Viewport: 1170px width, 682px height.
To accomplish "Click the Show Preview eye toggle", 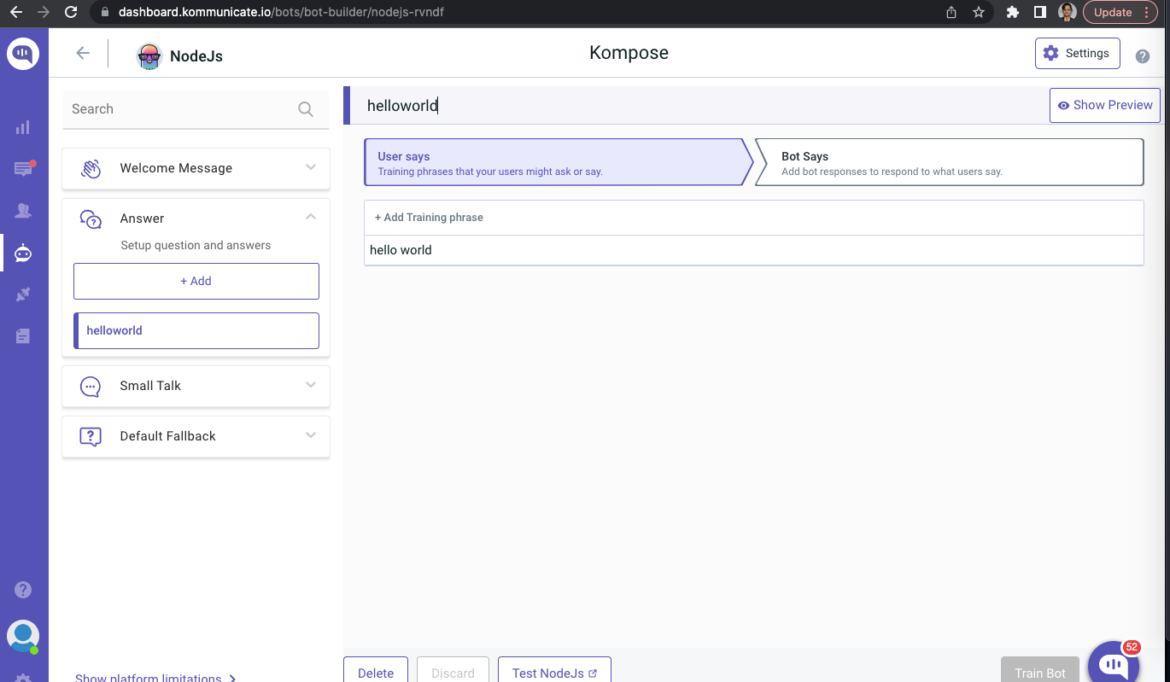I will 1104,105.
